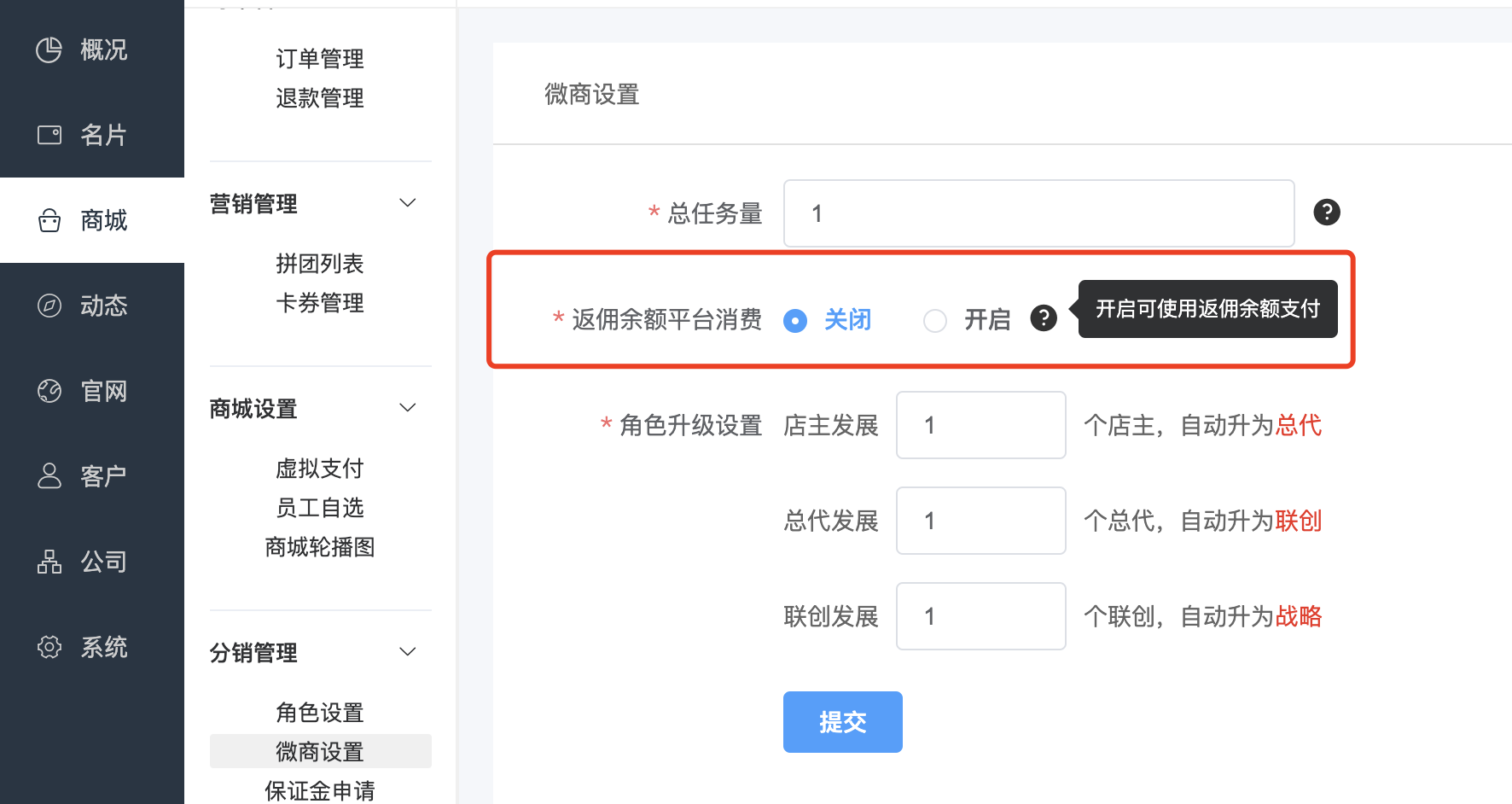Open 卡券管理 menu item
Viewport: 1512px width, 804px height.
(x=320, y=303)
